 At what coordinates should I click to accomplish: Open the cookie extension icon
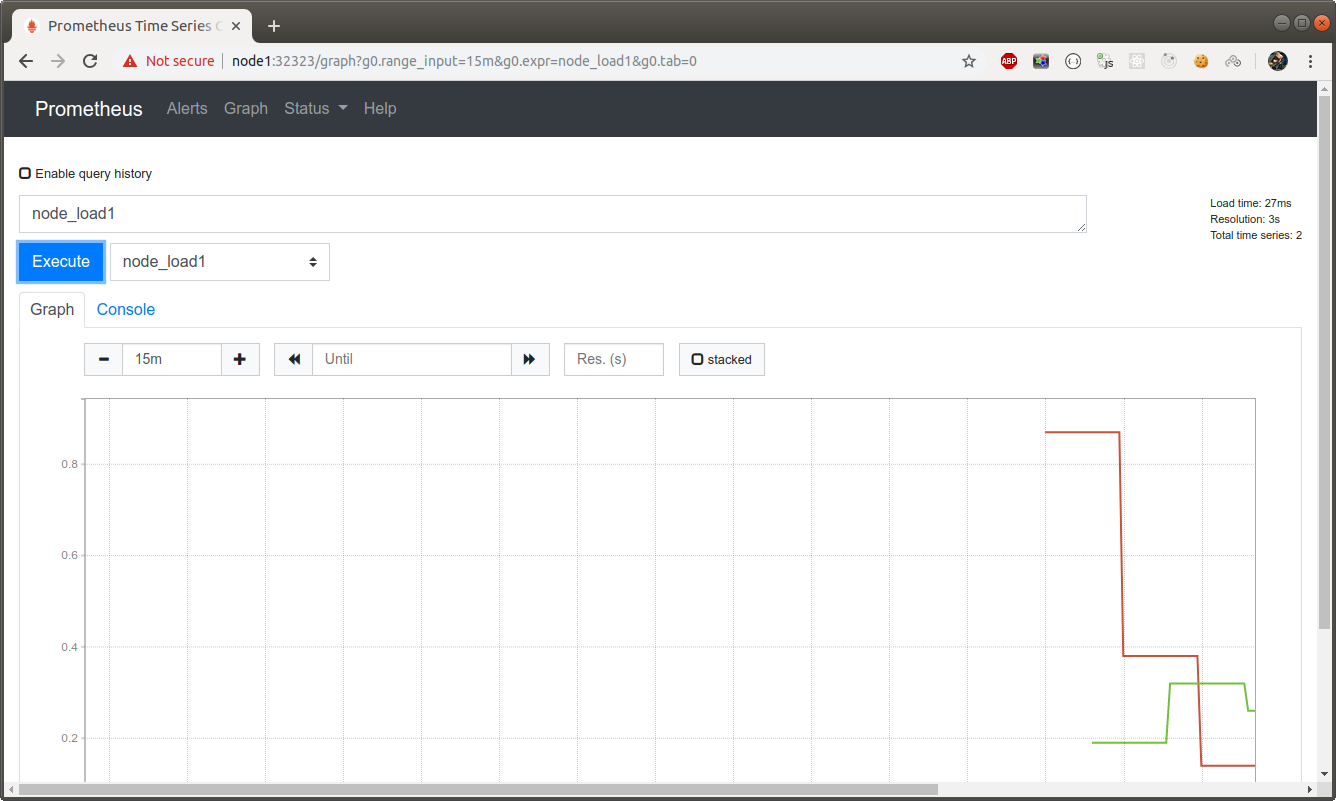pyautogui.click(x=1201, y=61)
